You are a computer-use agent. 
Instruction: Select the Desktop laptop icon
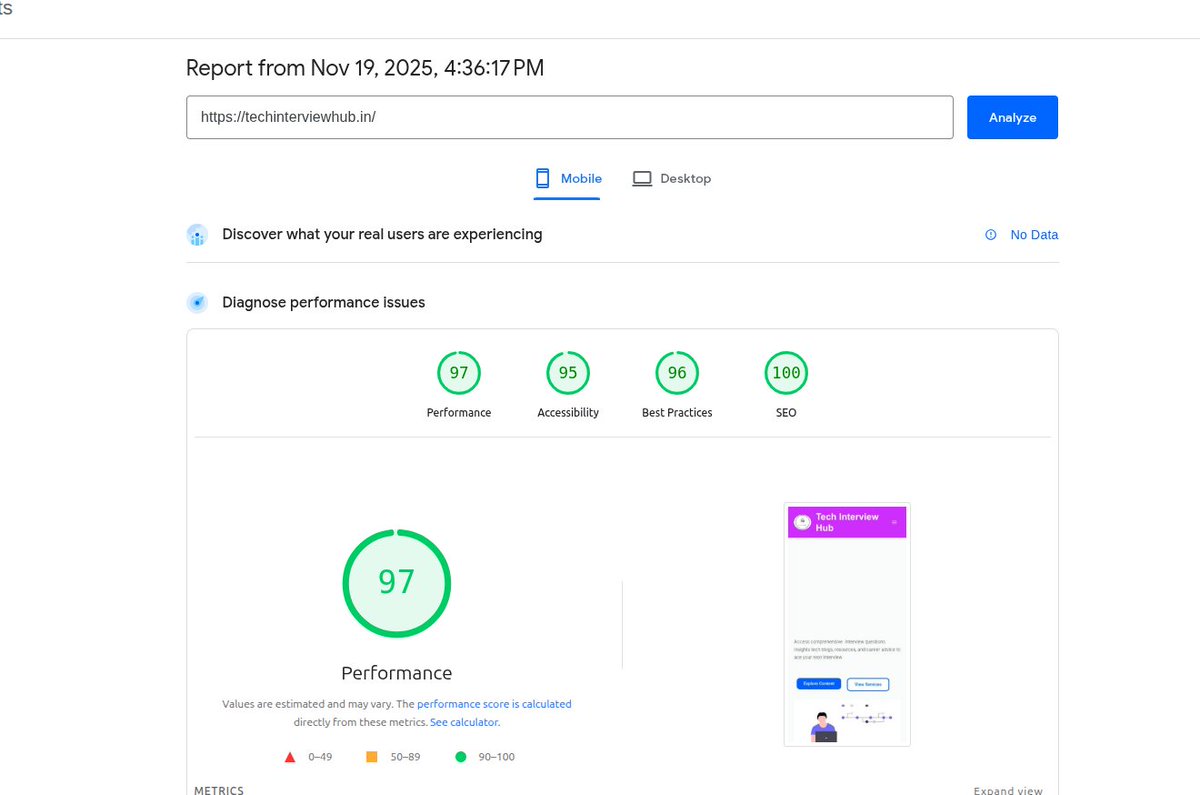coord(641,177)
